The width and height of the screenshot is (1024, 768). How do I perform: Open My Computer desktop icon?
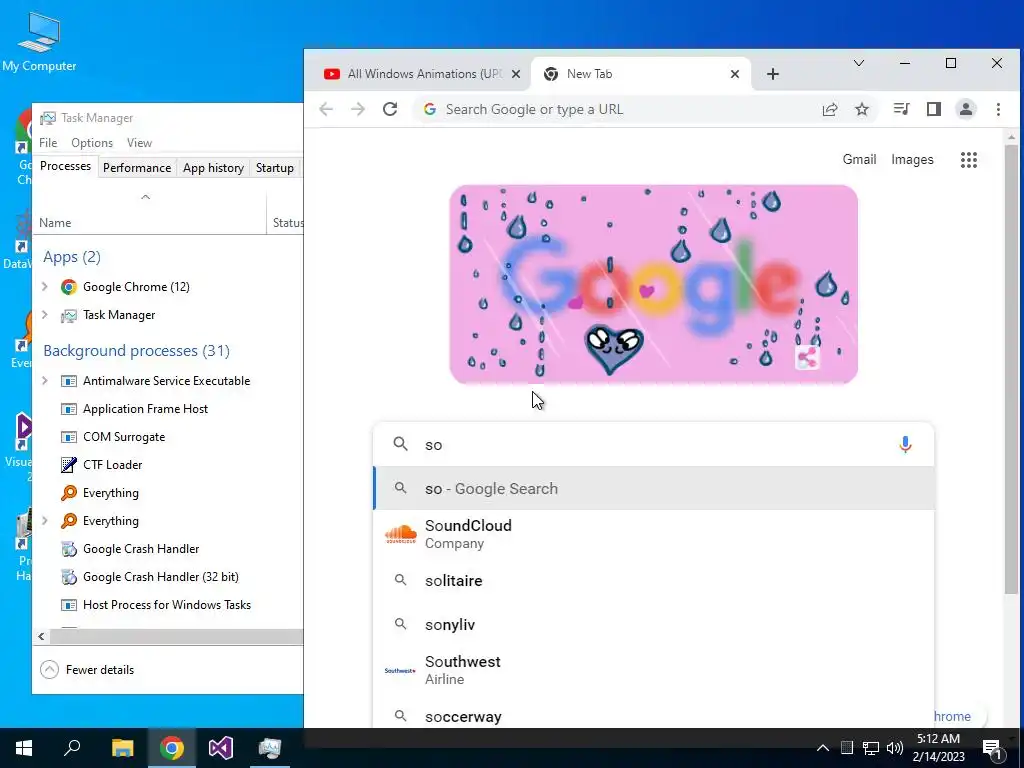[x=39, y=42]
